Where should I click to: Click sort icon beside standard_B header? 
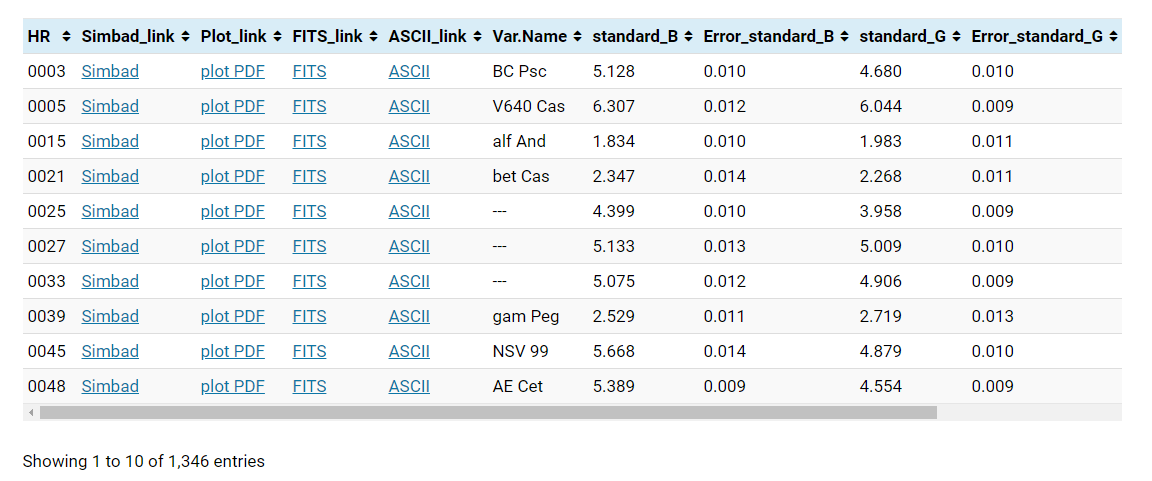tap(688, 36)
